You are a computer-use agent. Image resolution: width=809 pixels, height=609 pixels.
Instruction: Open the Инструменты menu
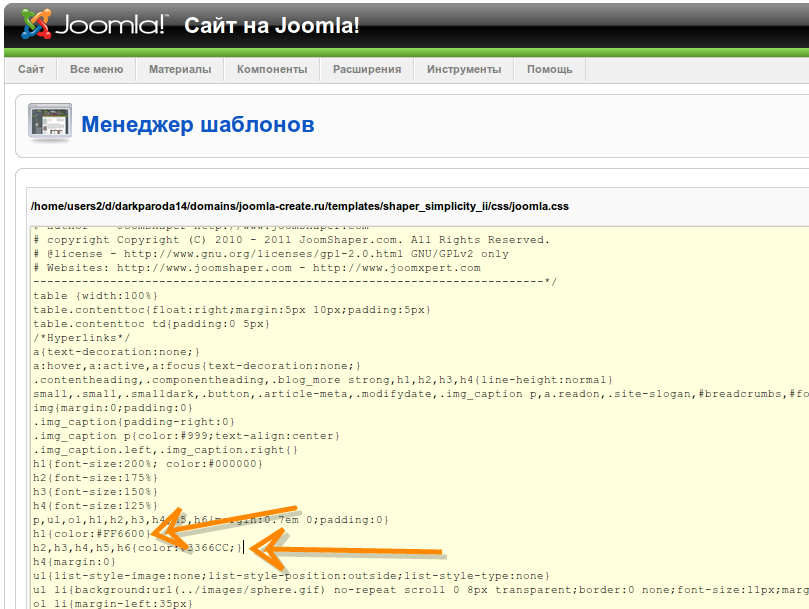pos(463,69)
